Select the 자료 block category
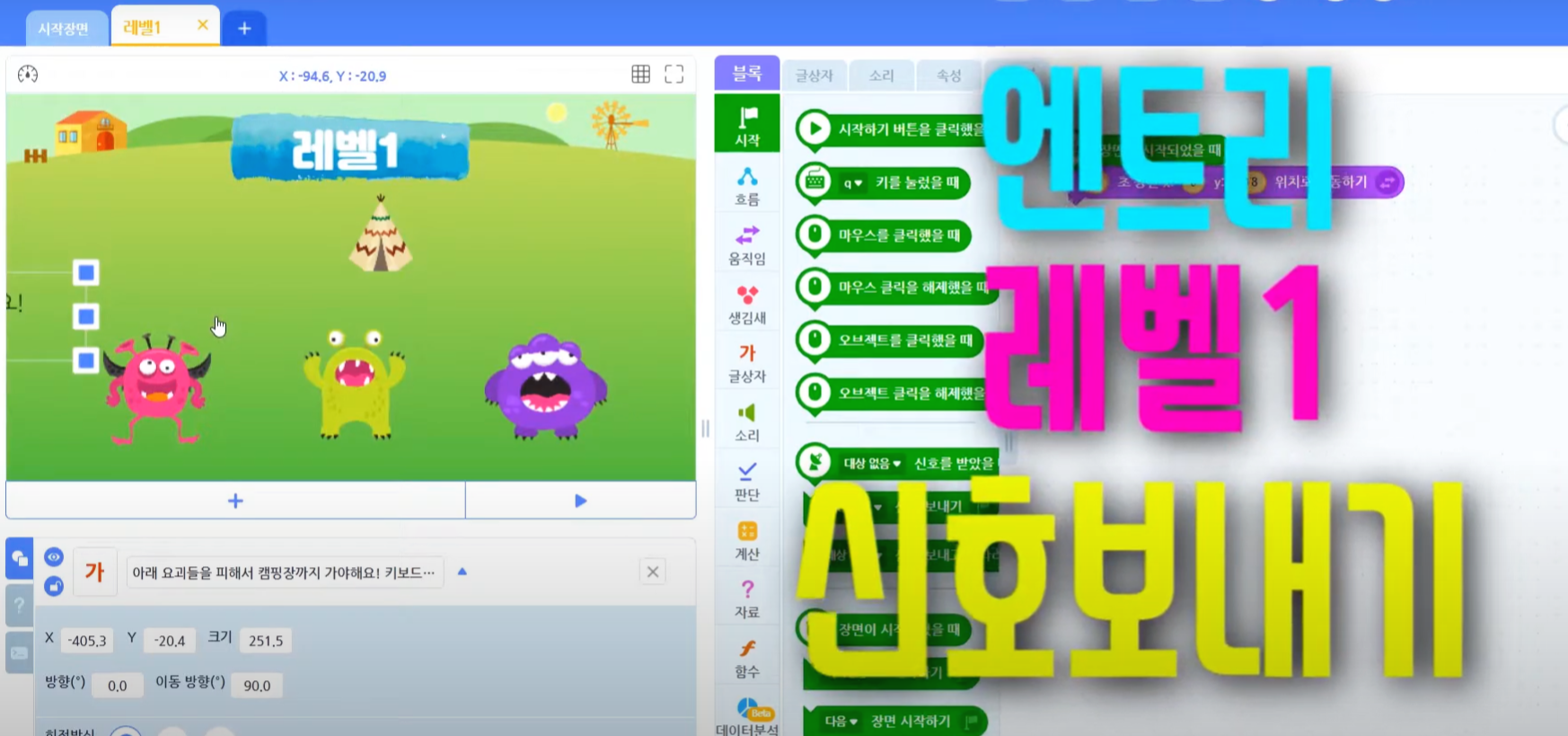 747,599
